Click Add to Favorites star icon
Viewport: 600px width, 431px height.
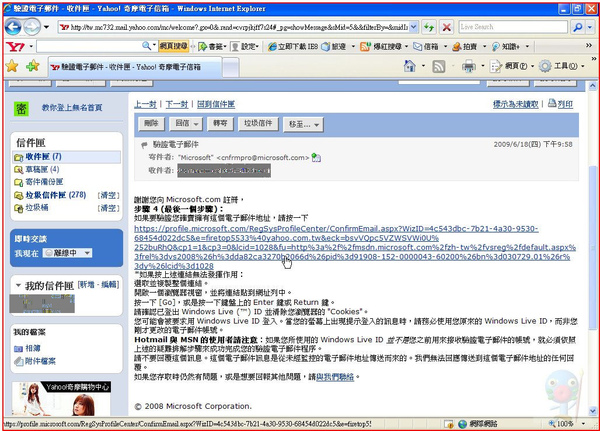[x=33, y=66]
